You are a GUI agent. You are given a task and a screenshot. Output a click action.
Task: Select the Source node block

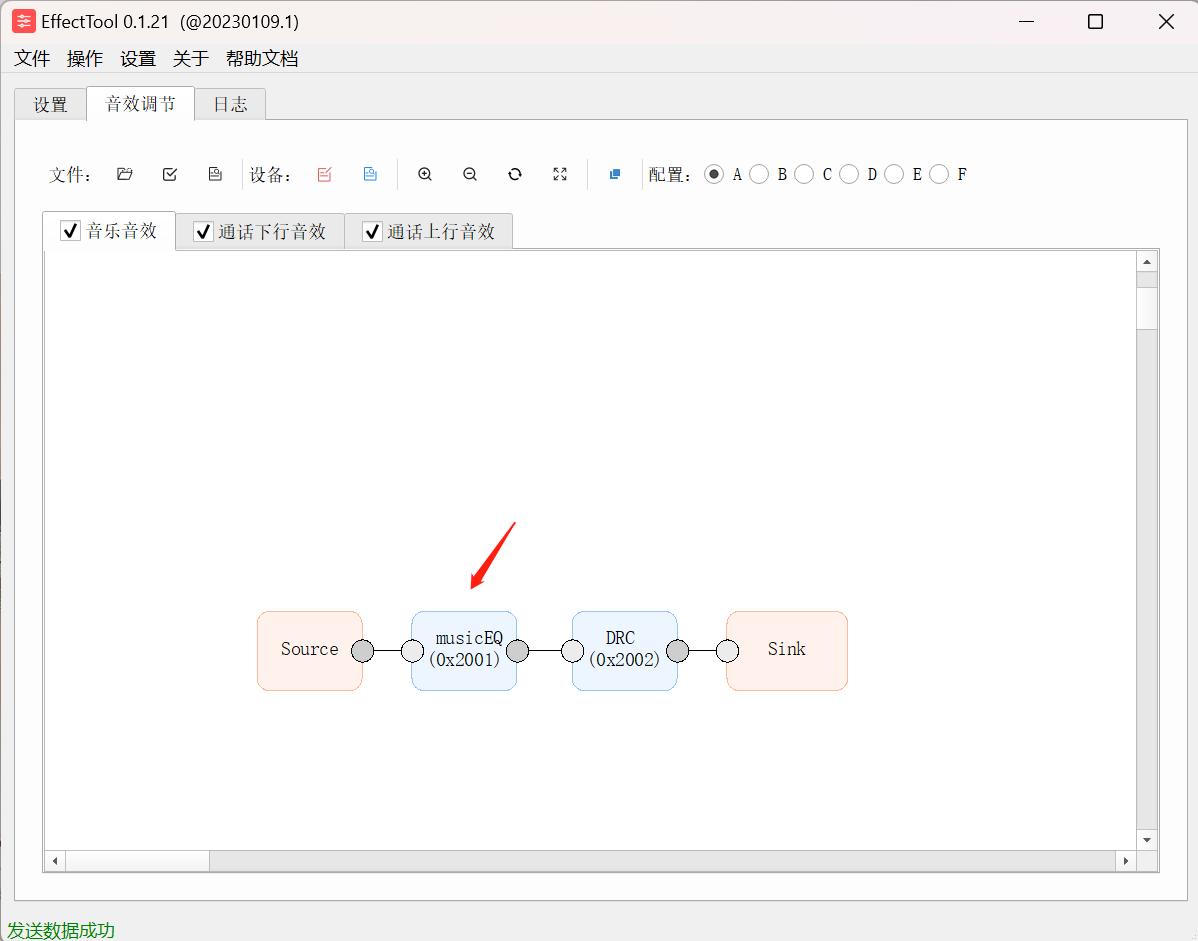[x=310, y=651]
